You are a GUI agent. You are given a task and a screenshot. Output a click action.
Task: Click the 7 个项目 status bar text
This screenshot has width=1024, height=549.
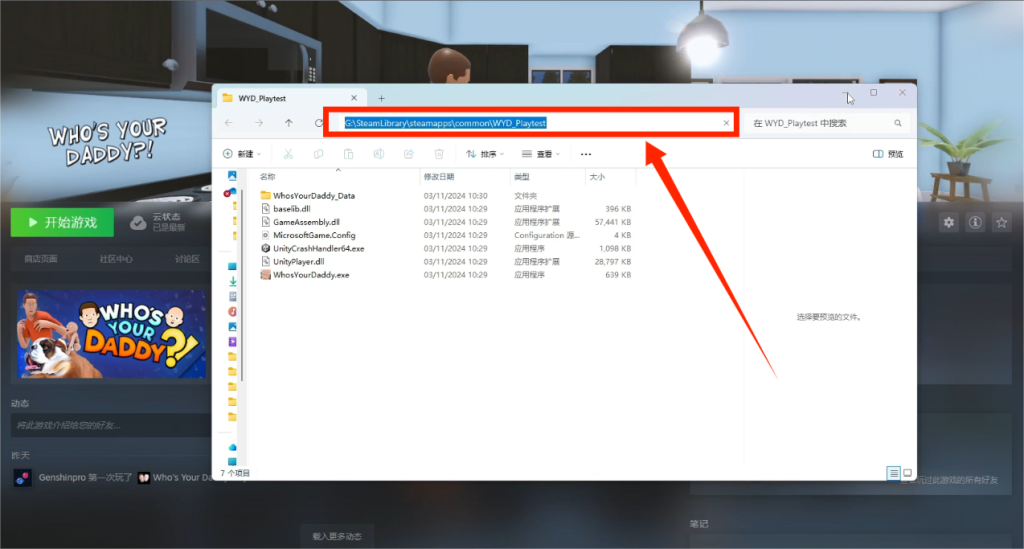coord(234,473)
